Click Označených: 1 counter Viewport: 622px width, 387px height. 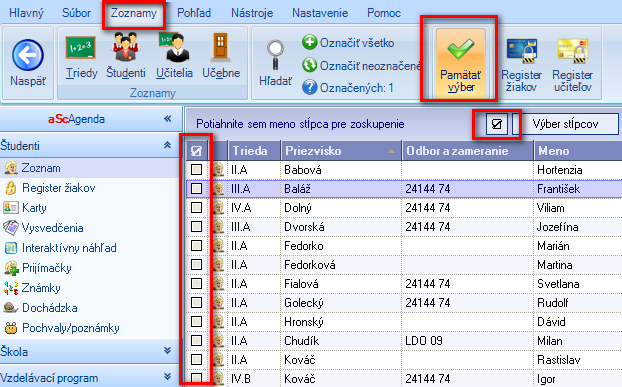click(347, 87)
